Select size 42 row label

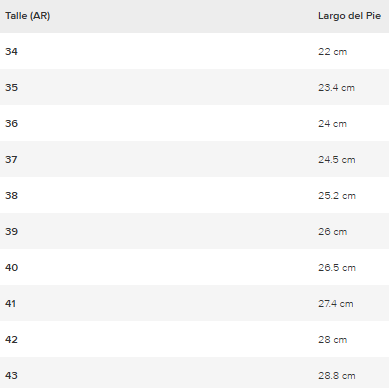click(x=11, y=340)
